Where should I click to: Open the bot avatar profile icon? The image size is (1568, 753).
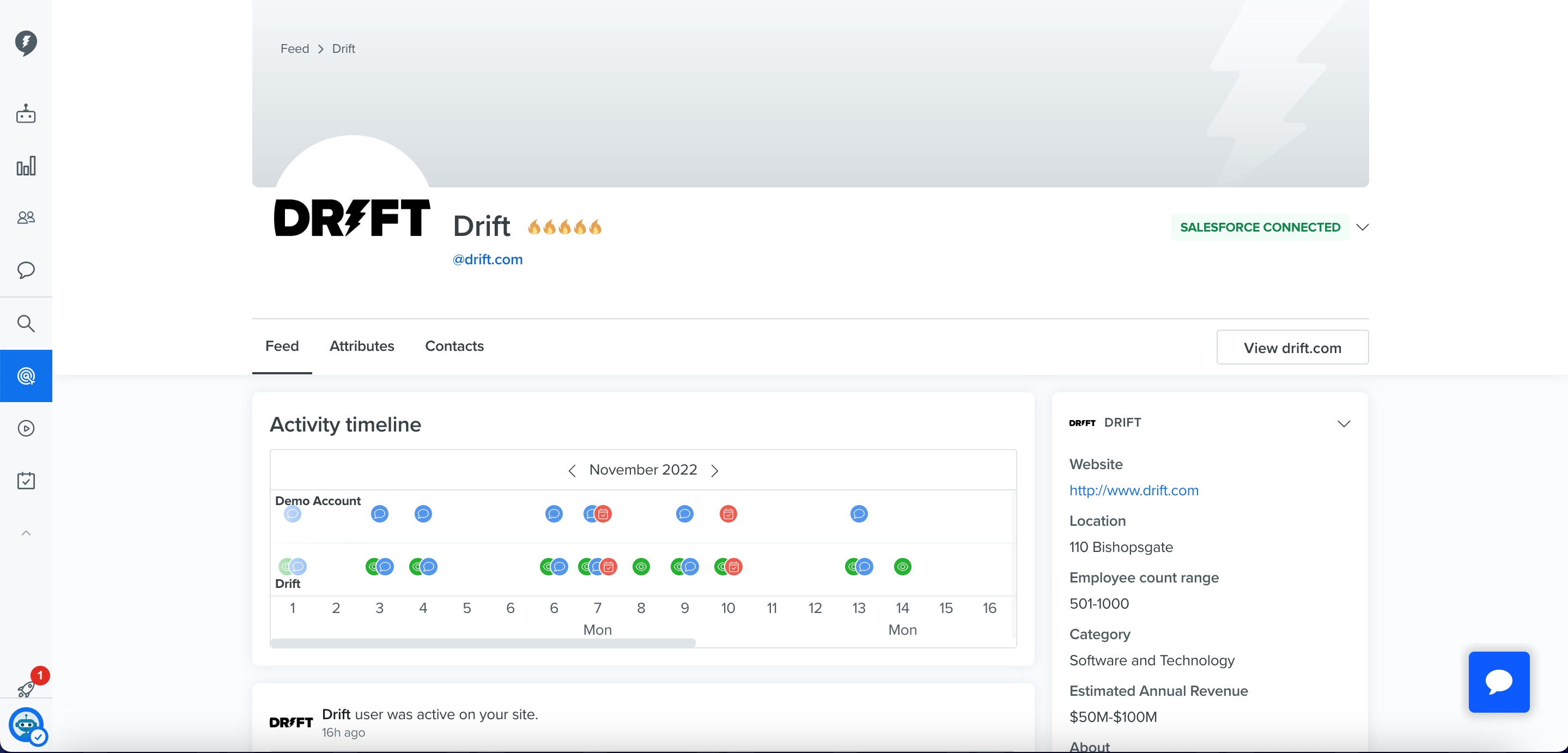pyautogui.click(x=26, y=724)
